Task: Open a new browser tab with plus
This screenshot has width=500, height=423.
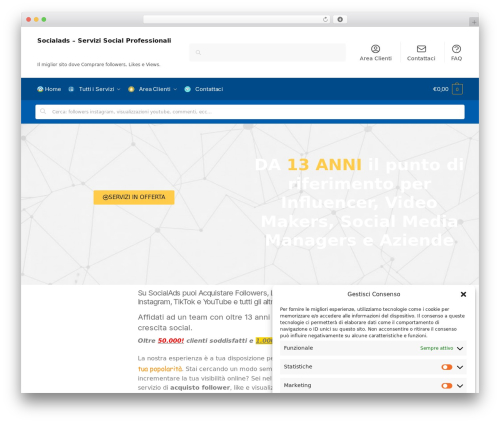Action: tap(474, 22)
